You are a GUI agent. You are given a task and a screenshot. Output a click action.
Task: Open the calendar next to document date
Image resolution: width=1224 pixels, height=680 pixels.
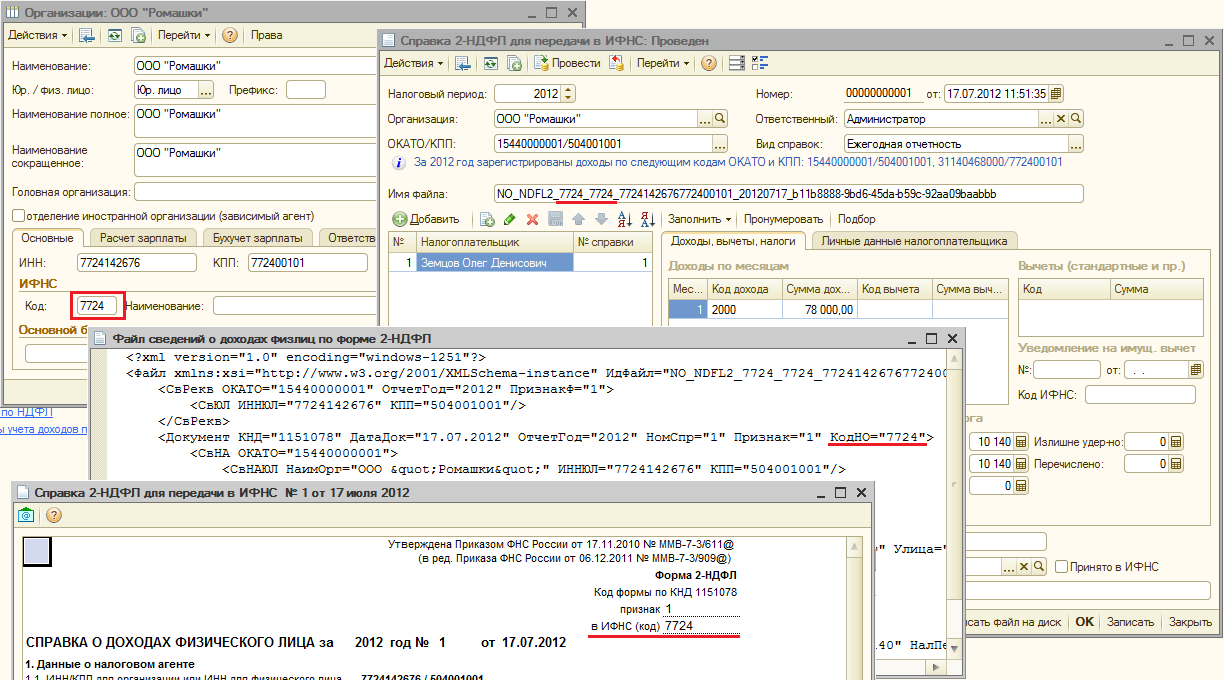point(1056,94)
